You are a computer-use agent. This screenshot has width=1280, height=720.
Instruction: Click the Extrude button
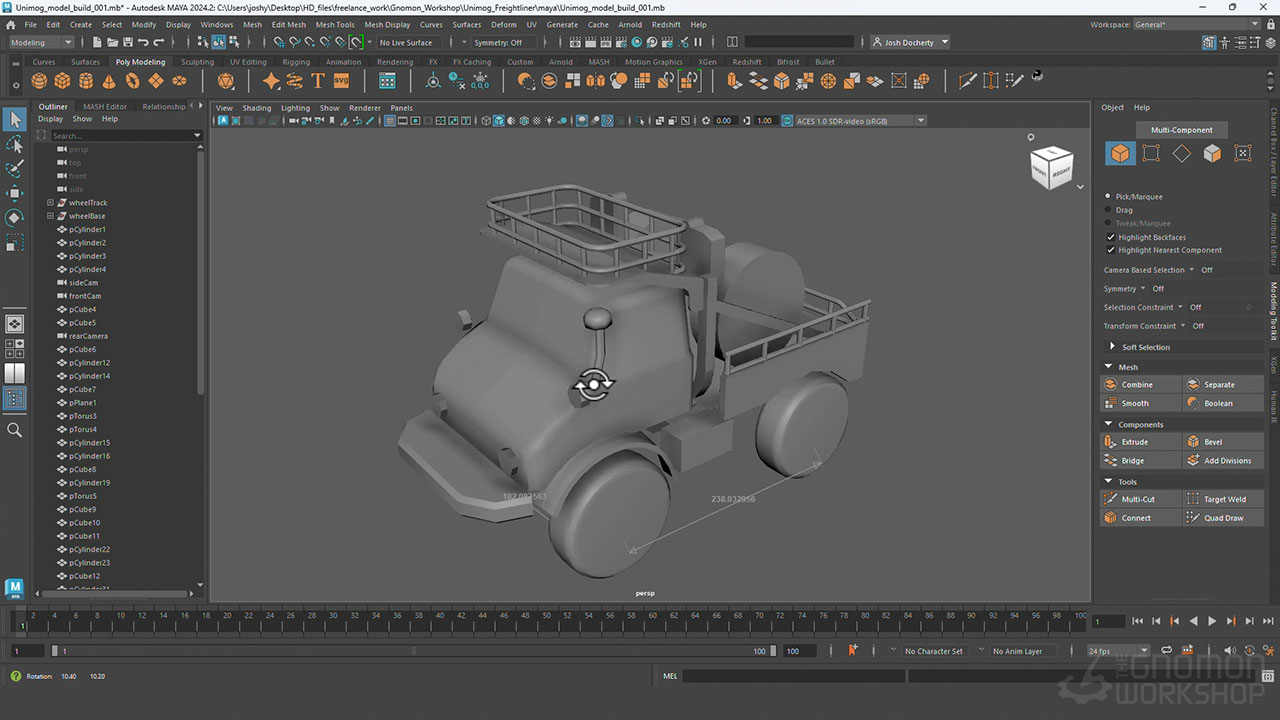click(1135, 442)
